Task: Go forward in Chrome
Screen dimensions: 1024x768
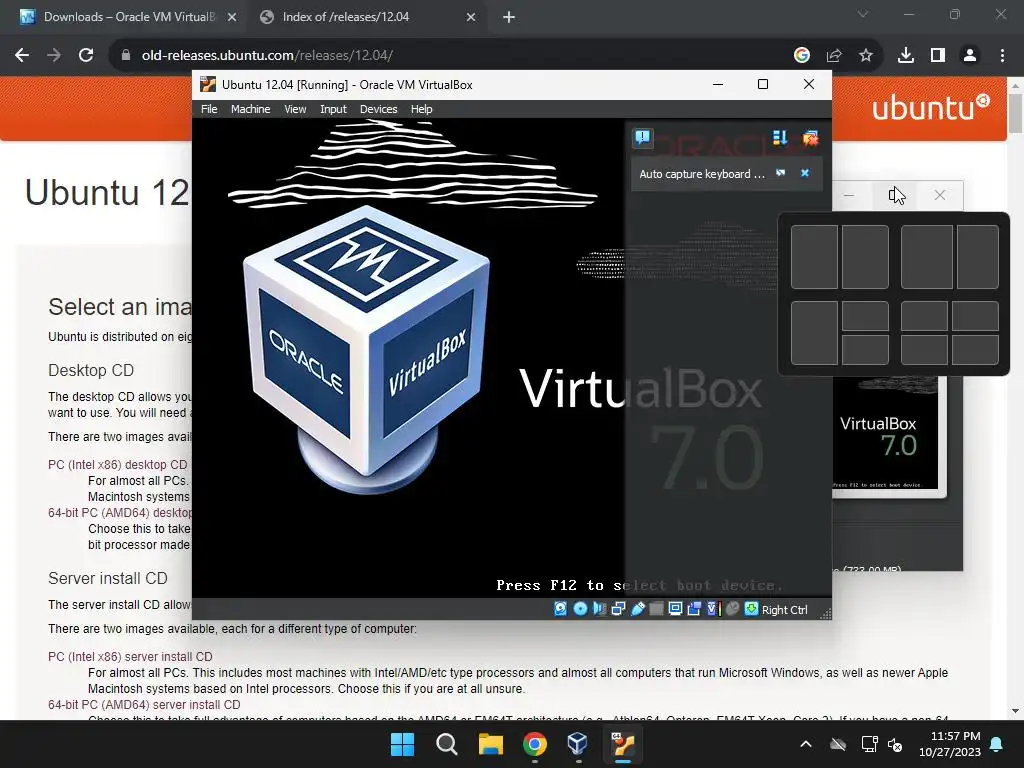Action: pyautogui.click(x=54, y=55)
